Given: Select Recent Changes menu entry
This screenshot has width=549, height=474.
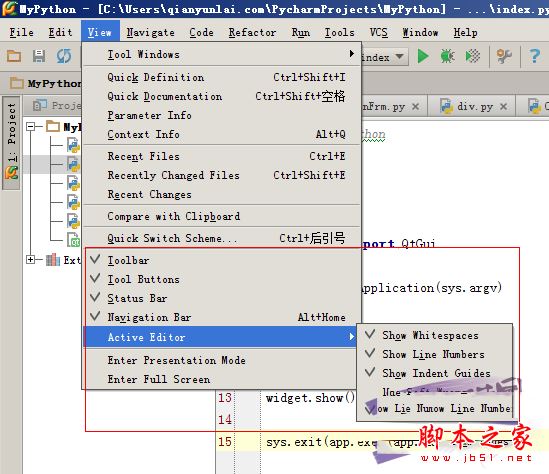Looking at the screenshot, I should [x=222, y=194].
